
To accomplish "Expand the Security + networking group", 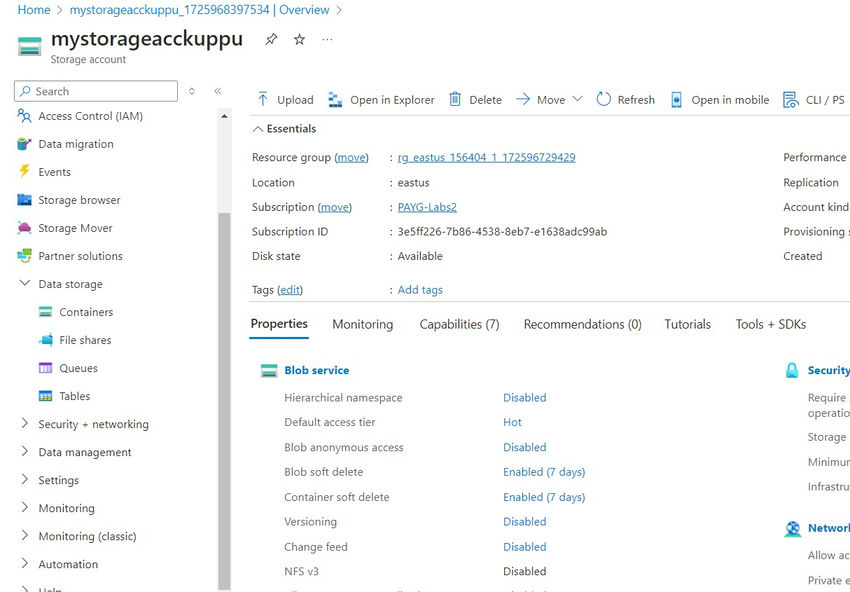I will click(x=24, y=423).
